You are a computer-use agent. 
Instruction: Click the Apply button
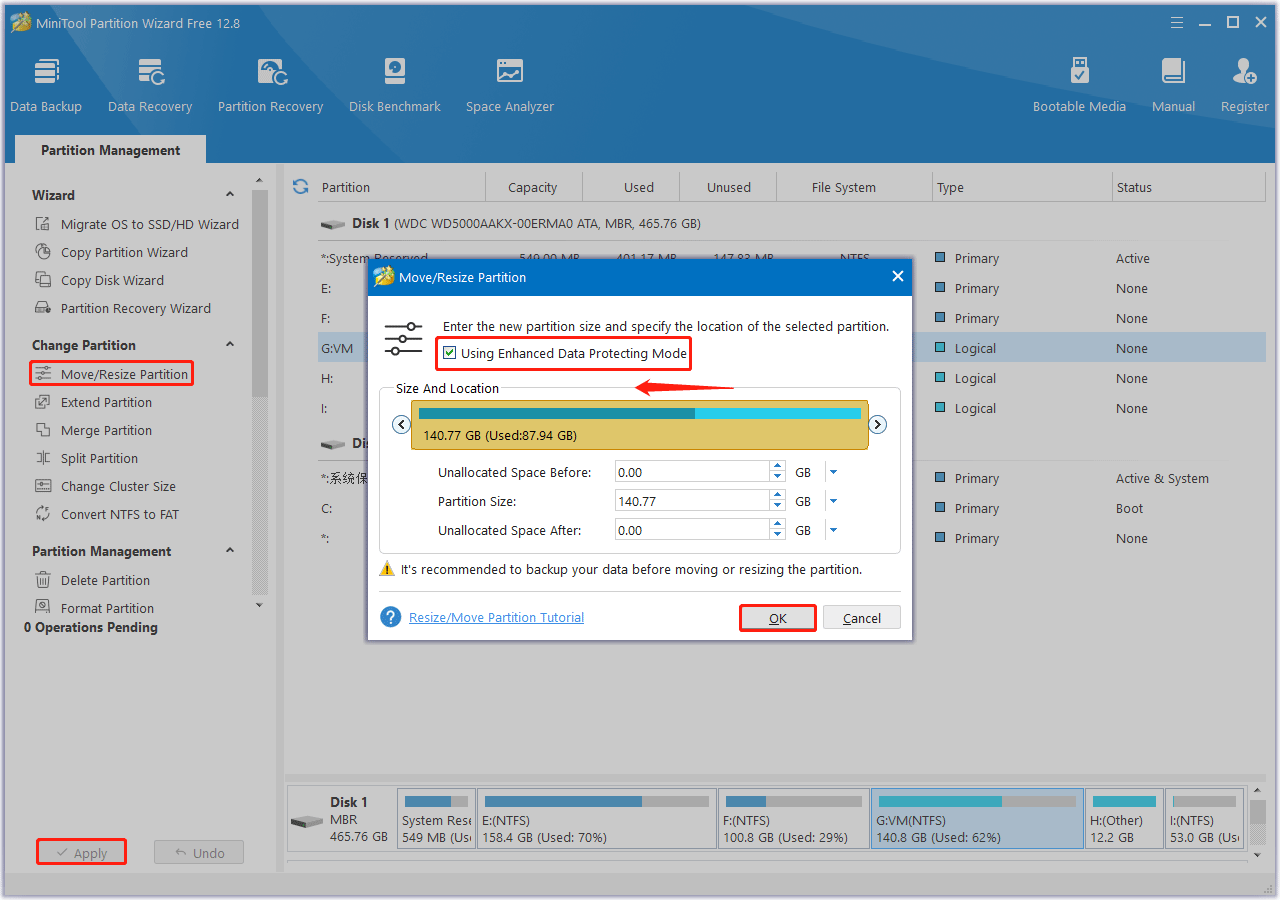82,853
